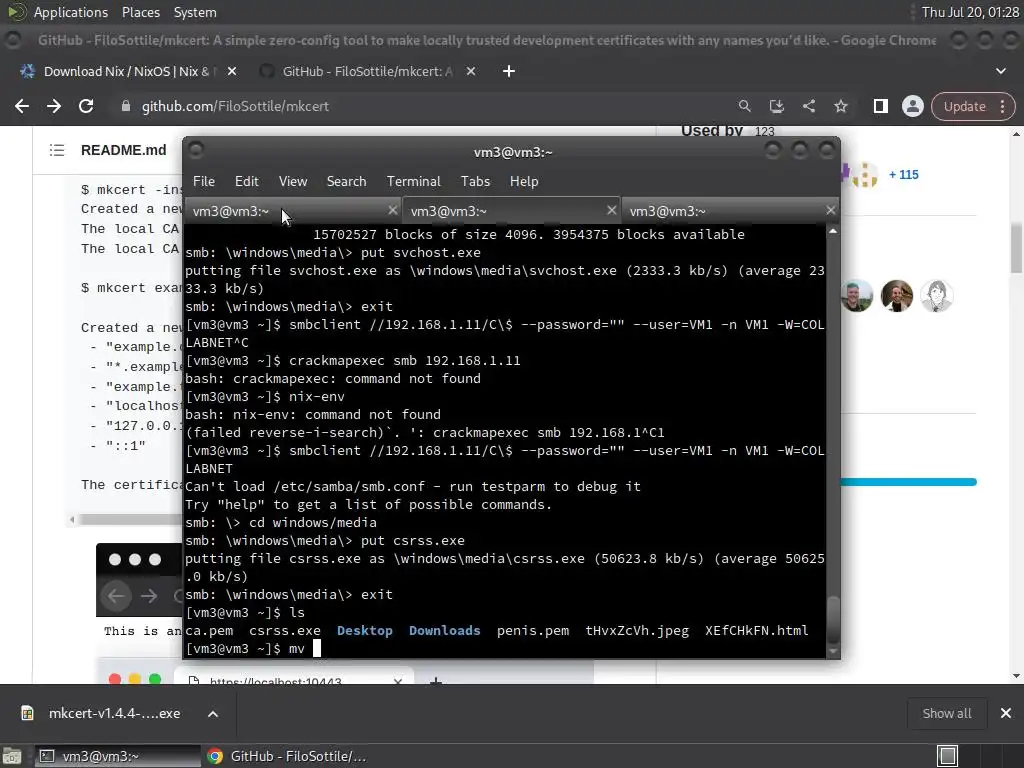Open README outline list icon
The height and width of the screenshot is (768, 1024).
pos(57,150)
